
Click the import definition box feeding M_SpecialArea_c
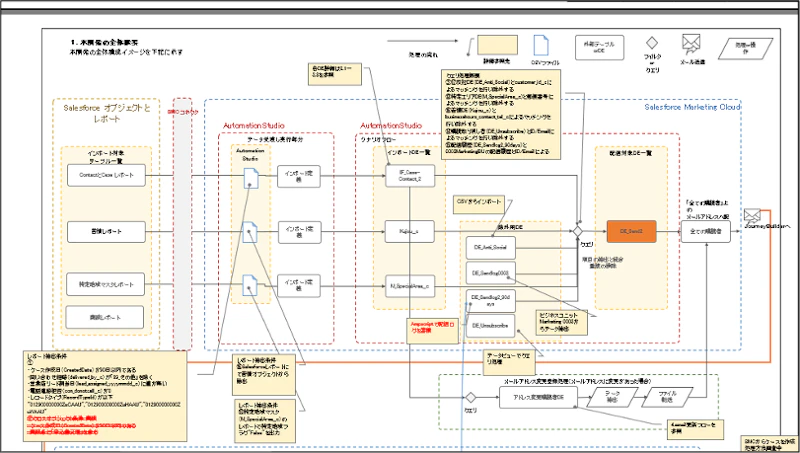click(x=299, y=285)
